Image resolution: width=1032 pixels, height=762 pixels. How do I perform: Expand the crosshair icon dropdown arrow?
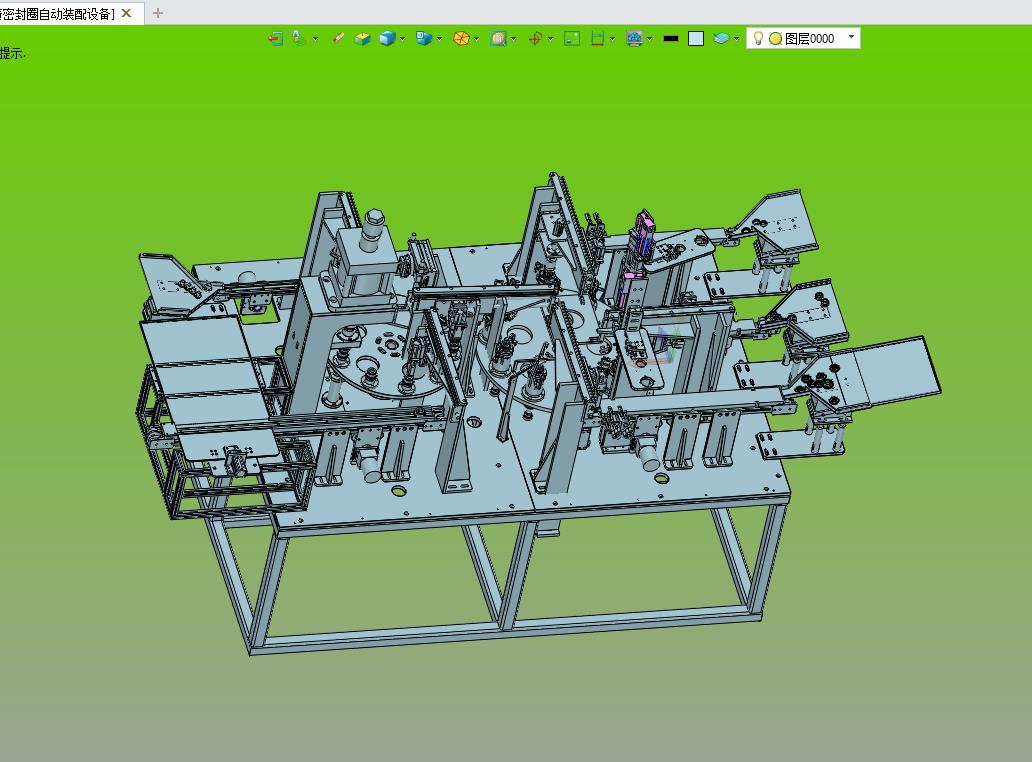[550, 39]
